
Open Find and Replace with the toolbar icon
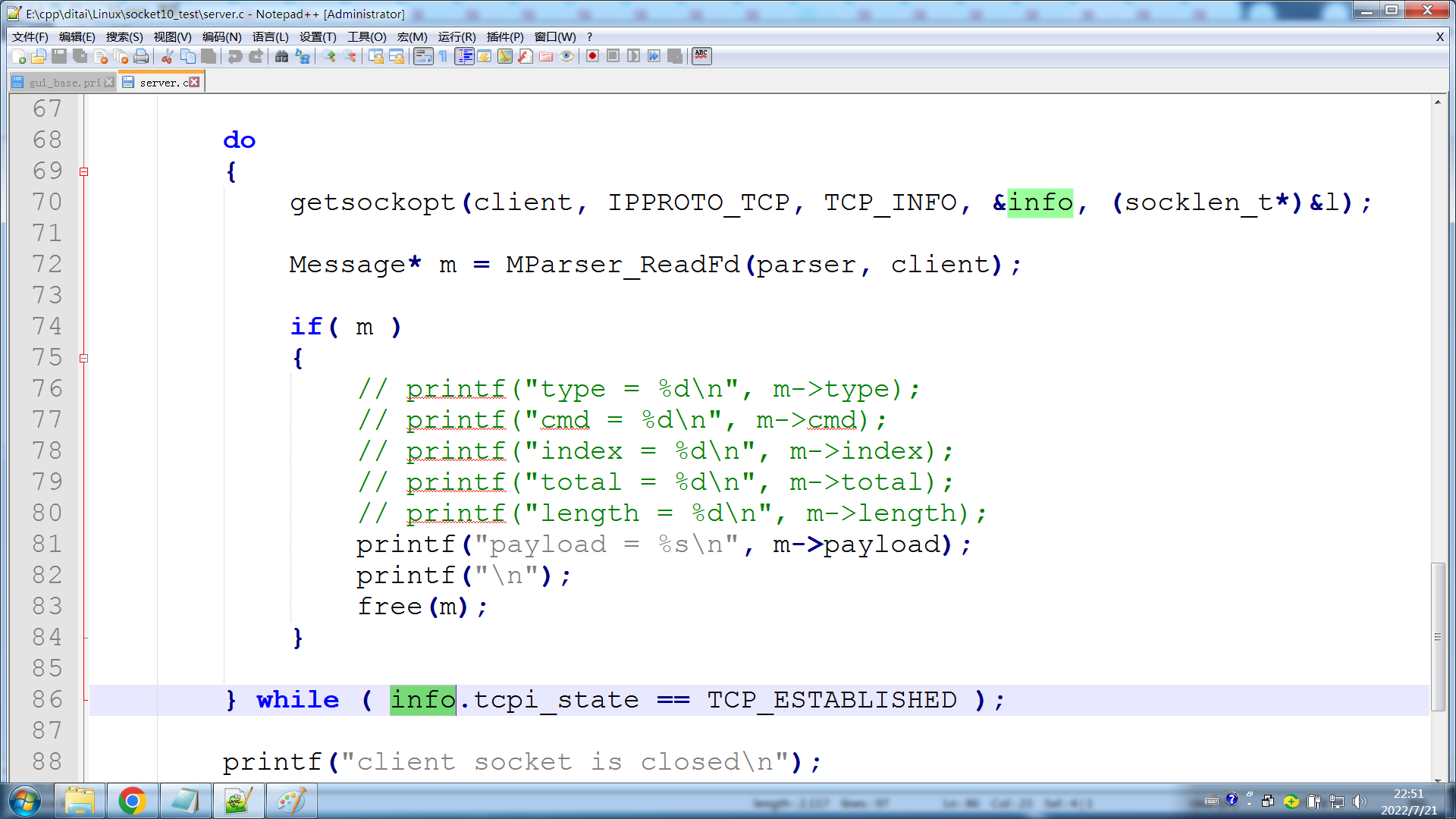[302, 56]
